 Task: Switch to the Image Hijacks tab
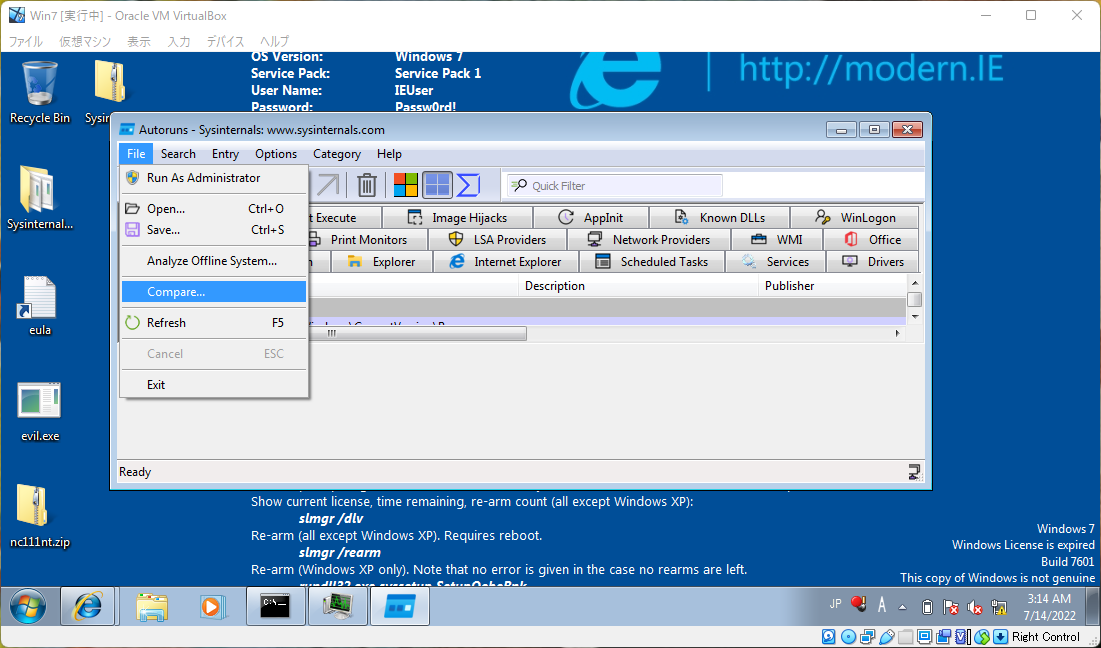pos(458,218)
